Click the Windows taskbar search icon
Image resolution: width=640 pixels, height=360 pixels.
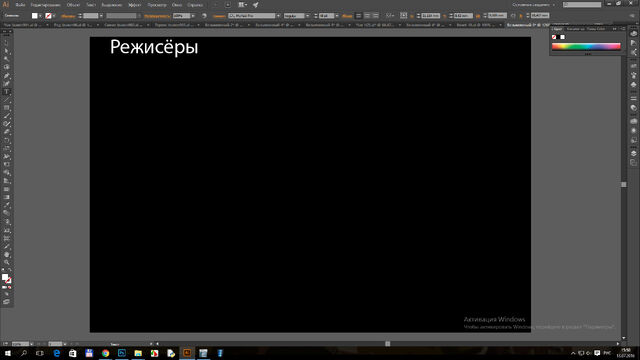24,353
